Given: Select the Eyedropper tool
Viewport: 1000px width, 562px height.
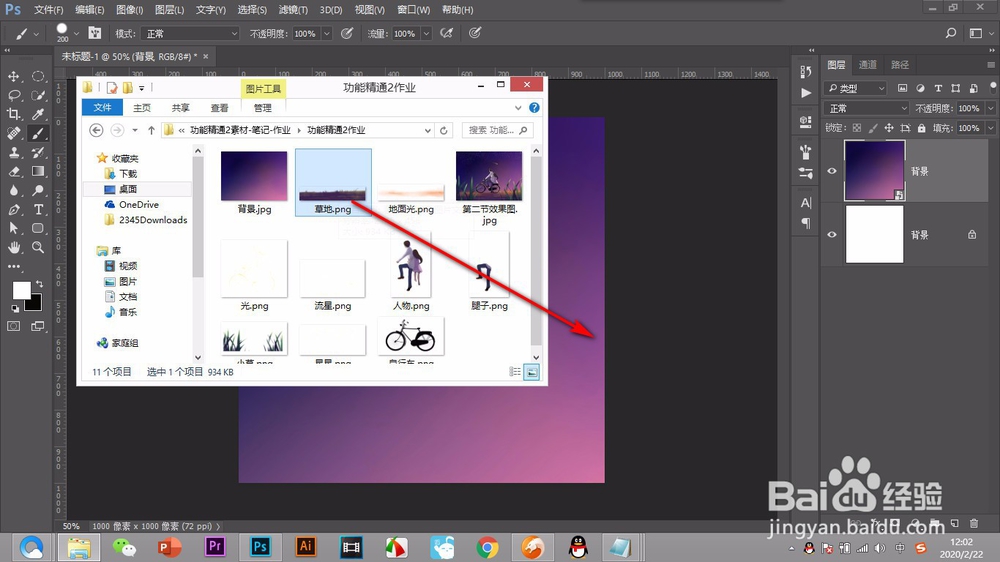Looking at the screenshot, I should click(x=38, y=114).
